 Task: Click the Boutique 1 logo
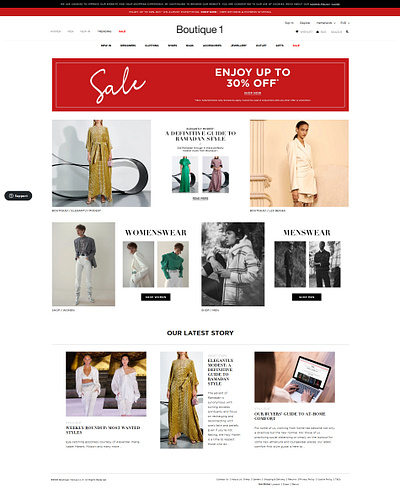pyautogui.click(x=200, y=30)
